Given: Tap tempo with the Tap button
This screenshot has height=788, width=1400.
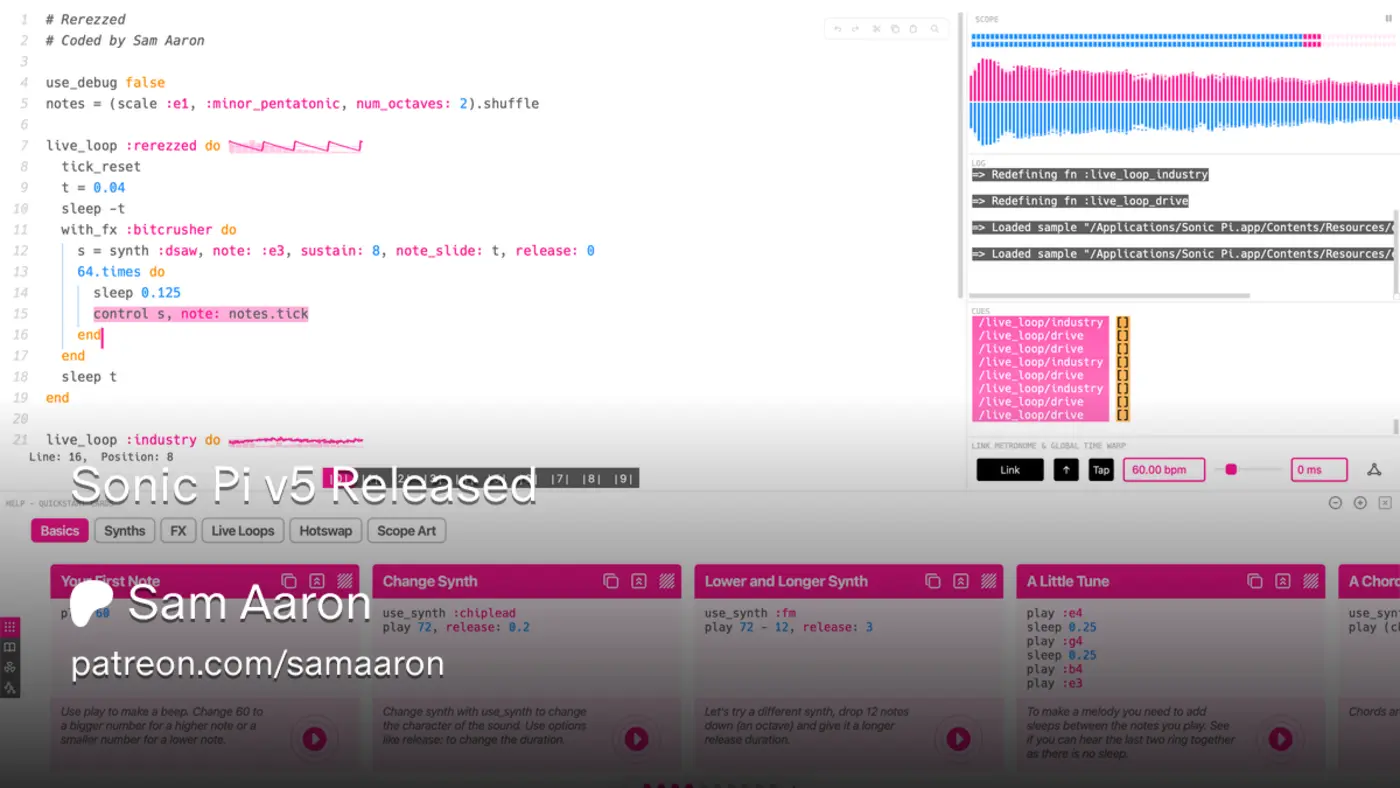Looking at the screenshot, I should (1101, 470).
